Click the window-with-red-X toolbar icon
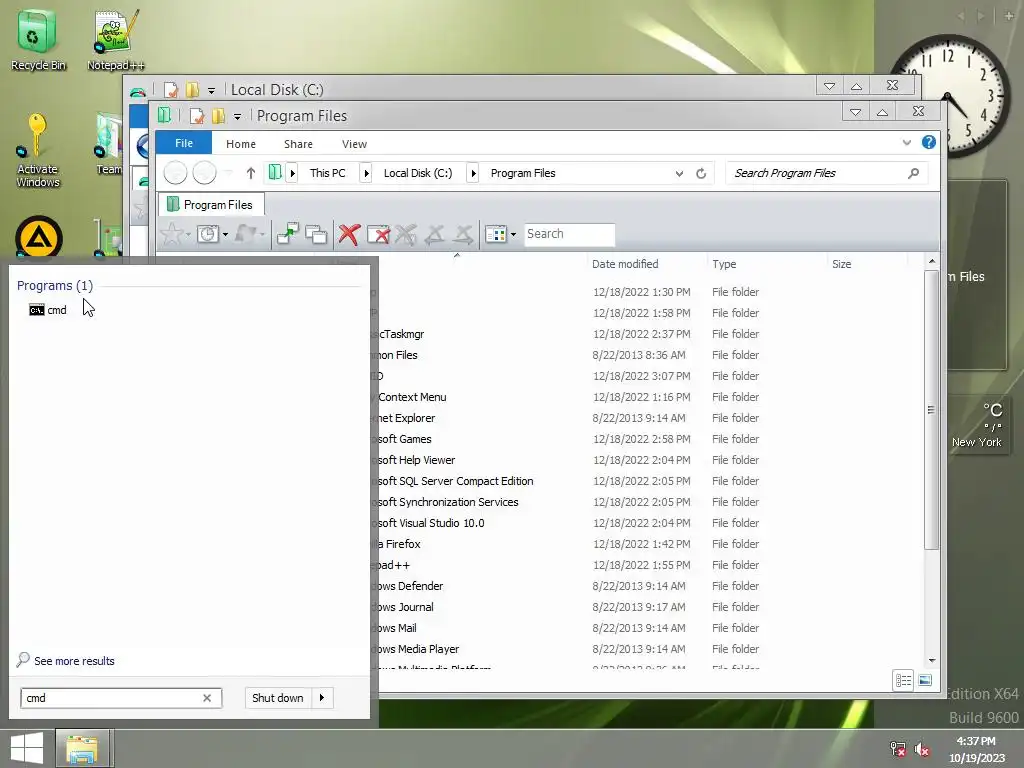Screen dimensions: 1024x768 tap(378, 234)
